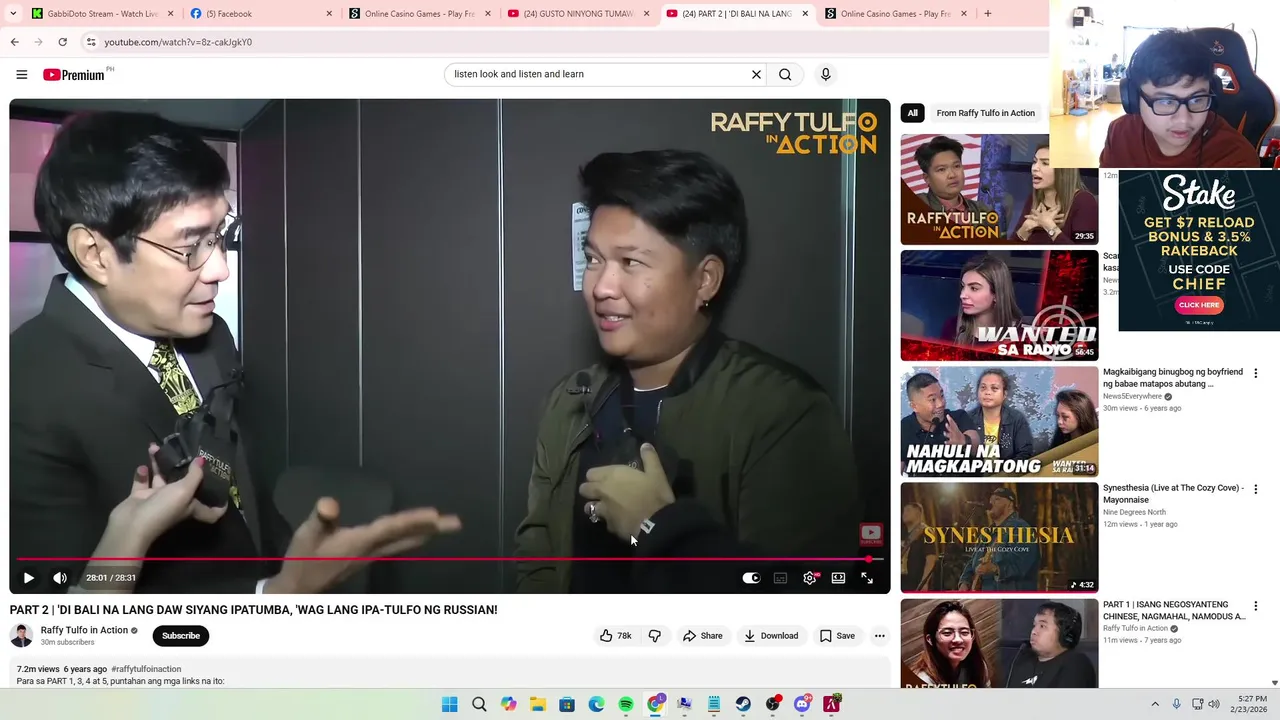The image size is (1280, 720).
Task: Open more actions three-dot menu under video
Action: coord(880,636)
